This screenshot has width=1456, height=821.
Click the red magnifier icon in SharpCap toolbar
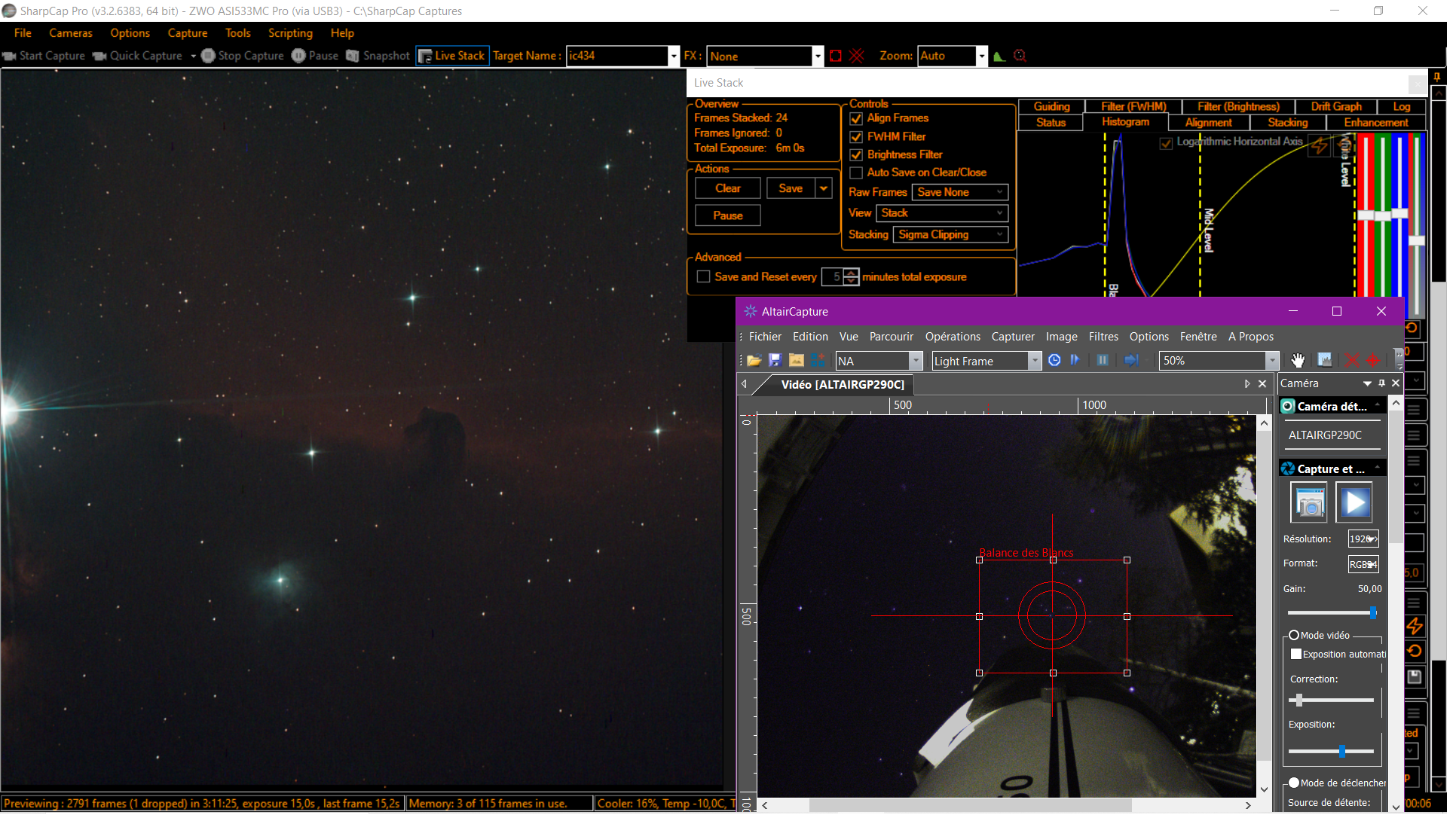(1020, 56)
